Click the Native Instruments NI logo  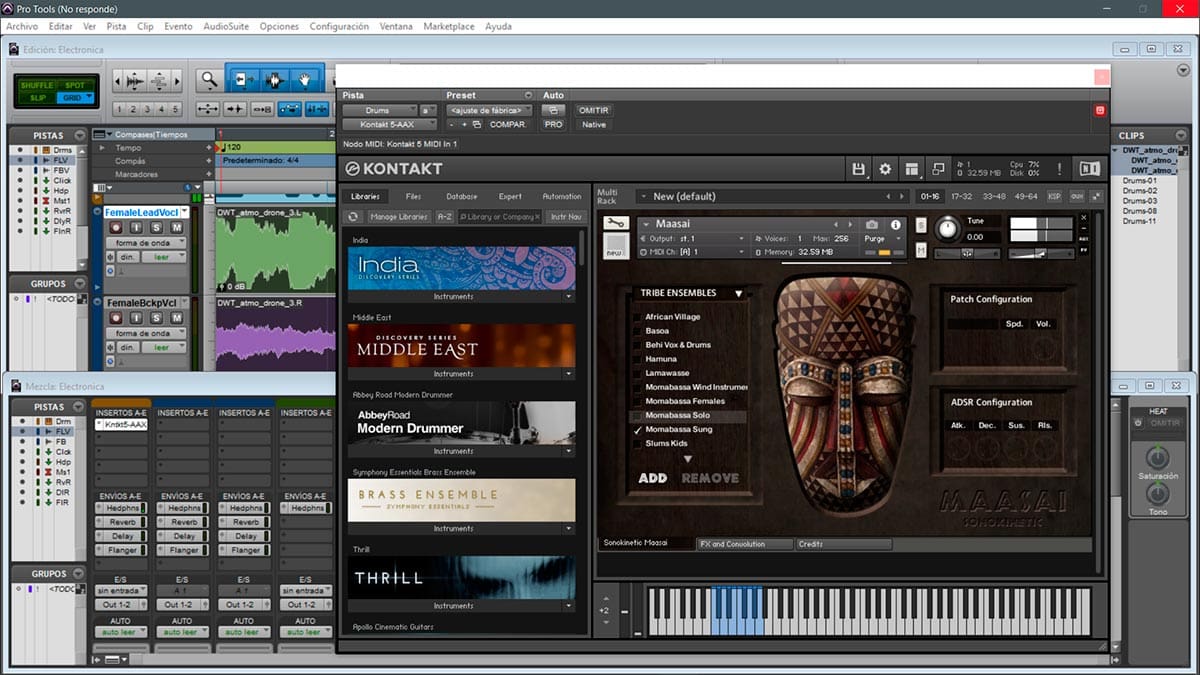pos(1090,169)
